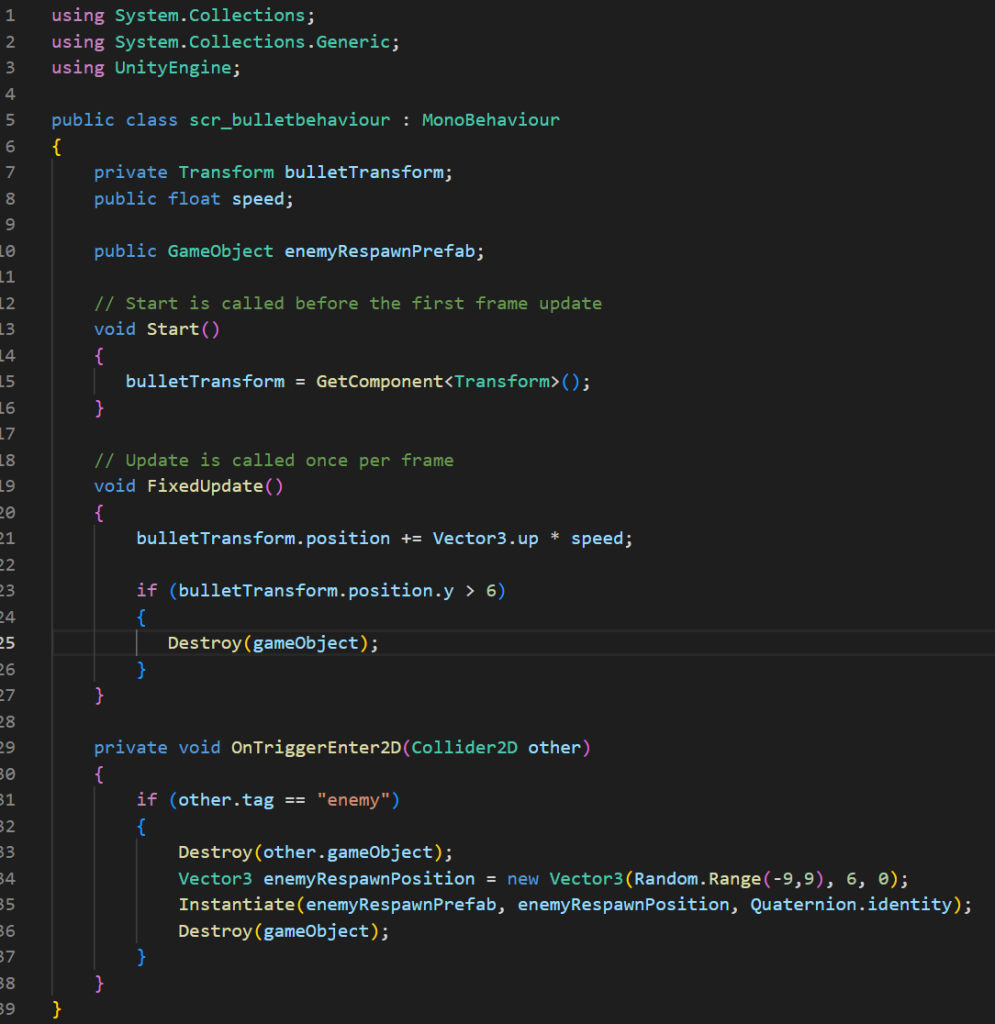Click the "enemy" string literal
The height and width of the screenshot is (1024, 995).
tap(356, 800)
